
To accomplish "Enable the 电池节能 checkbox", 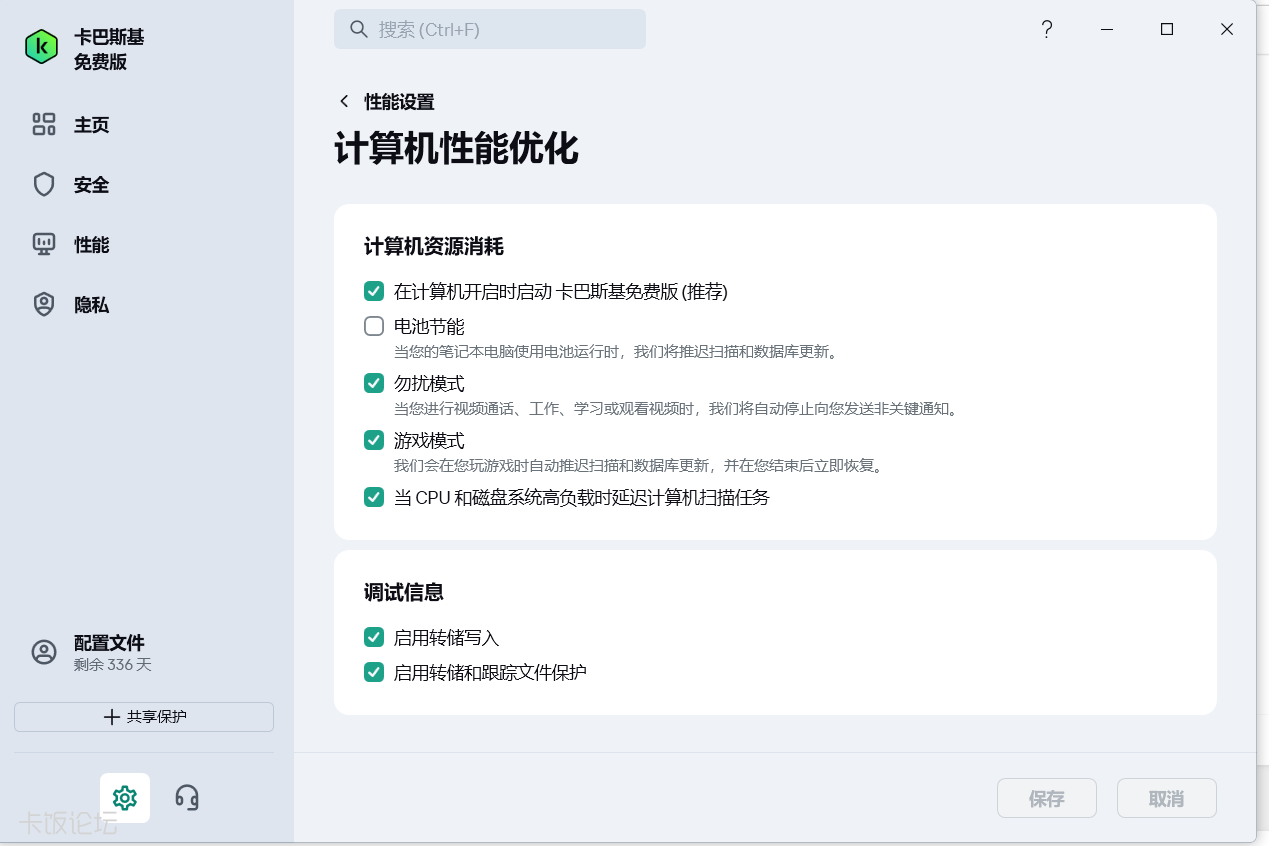I will (374, 326).
